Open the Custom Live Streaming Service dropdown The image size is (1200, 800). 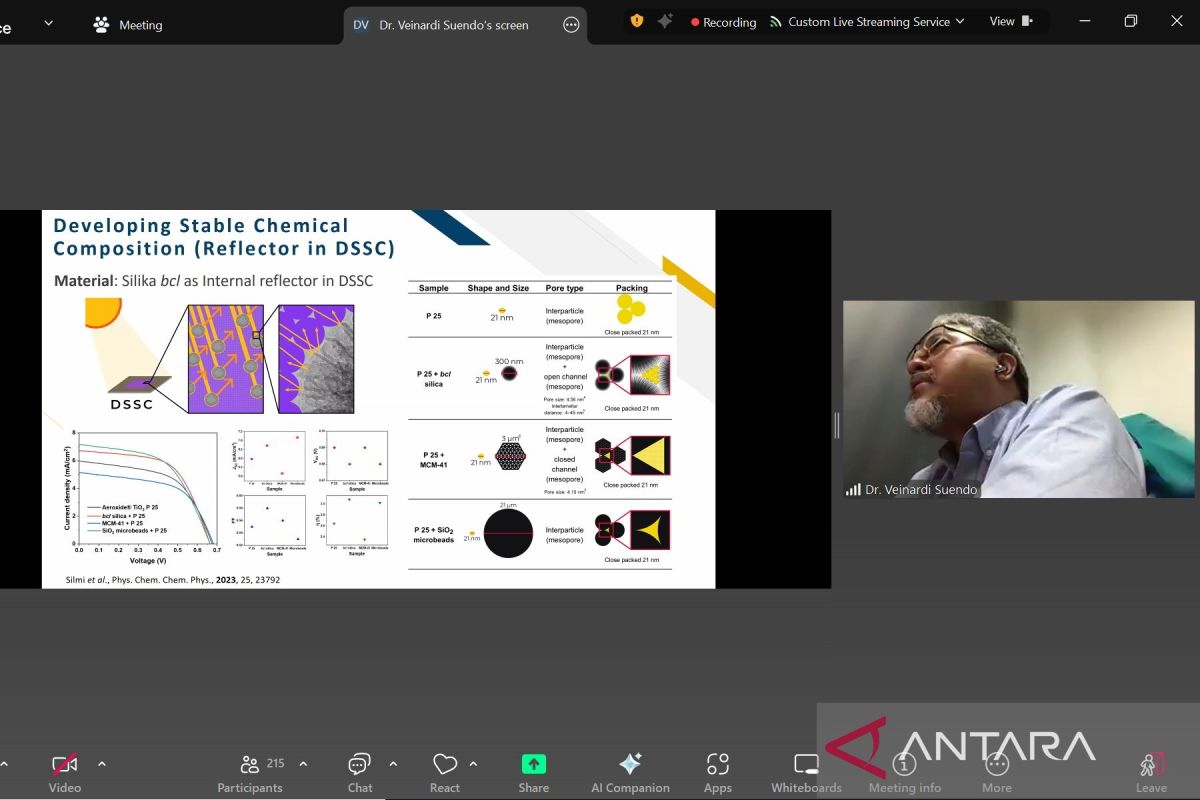[x=866, y=22]
